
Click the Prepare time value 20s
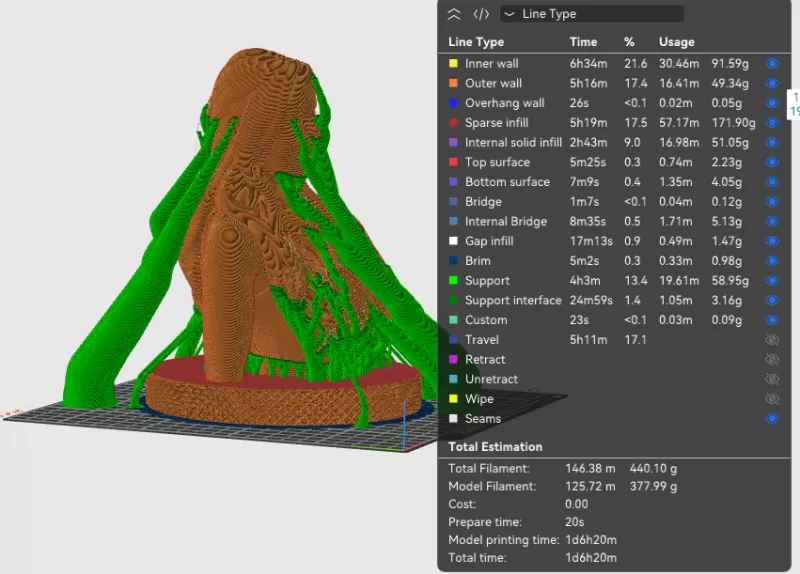pyautogui.click(x=574, y=522)
